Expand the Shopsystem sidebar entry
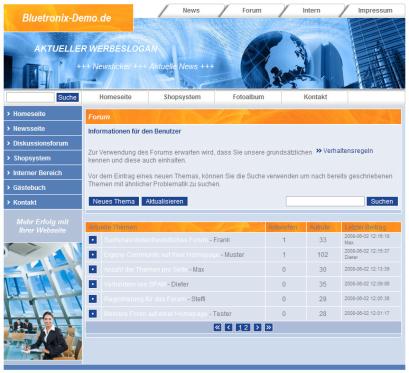Screen dimensions: 409x373 43,158
